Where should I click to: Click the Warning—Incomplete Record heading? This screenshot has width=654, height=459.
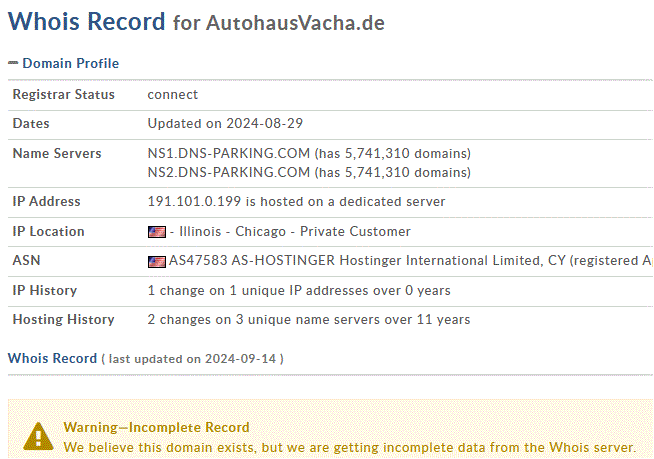coord(156,427)
